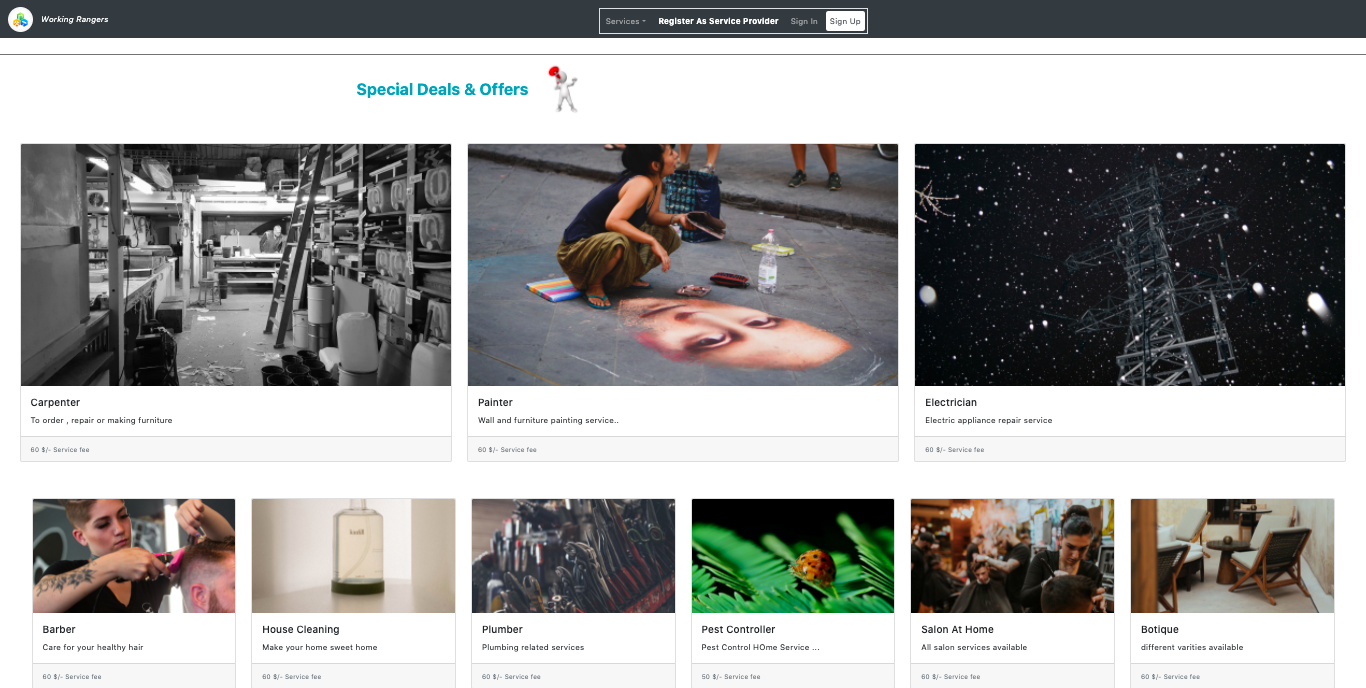Click the Carpenter card title
Screen dimensions: 1366x688
[55, 403]
